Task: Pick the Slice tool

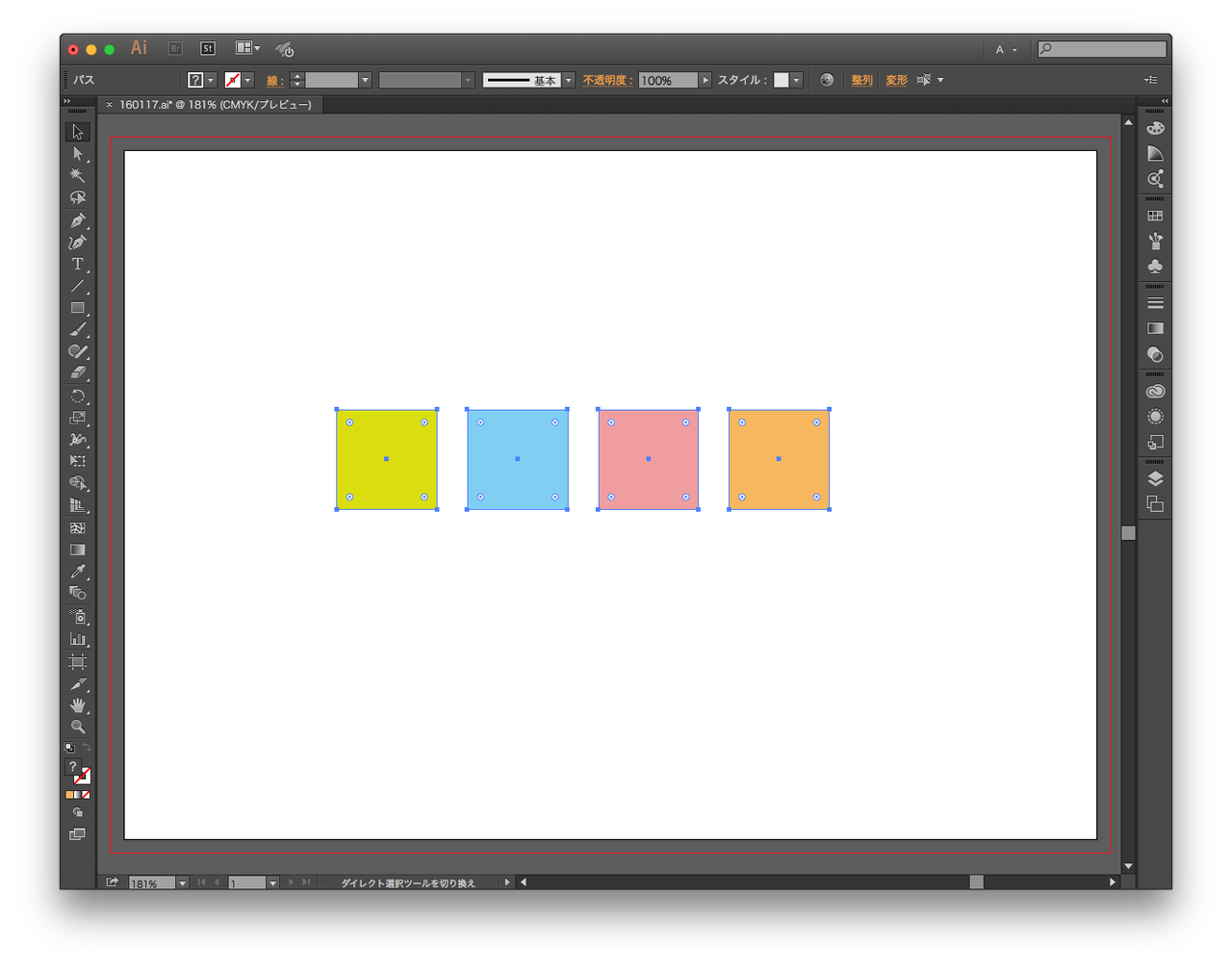Action: pos(78,684)
